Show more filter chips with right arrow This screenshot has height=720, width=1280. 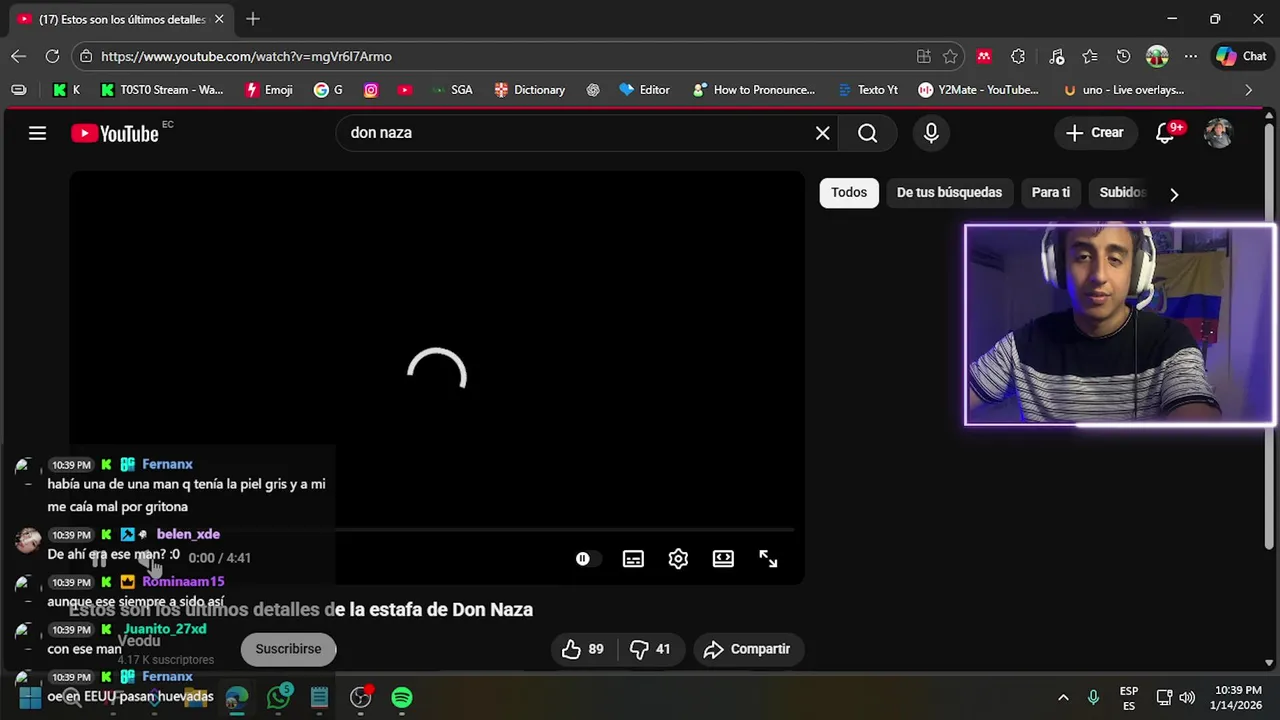coord(1174,194)
